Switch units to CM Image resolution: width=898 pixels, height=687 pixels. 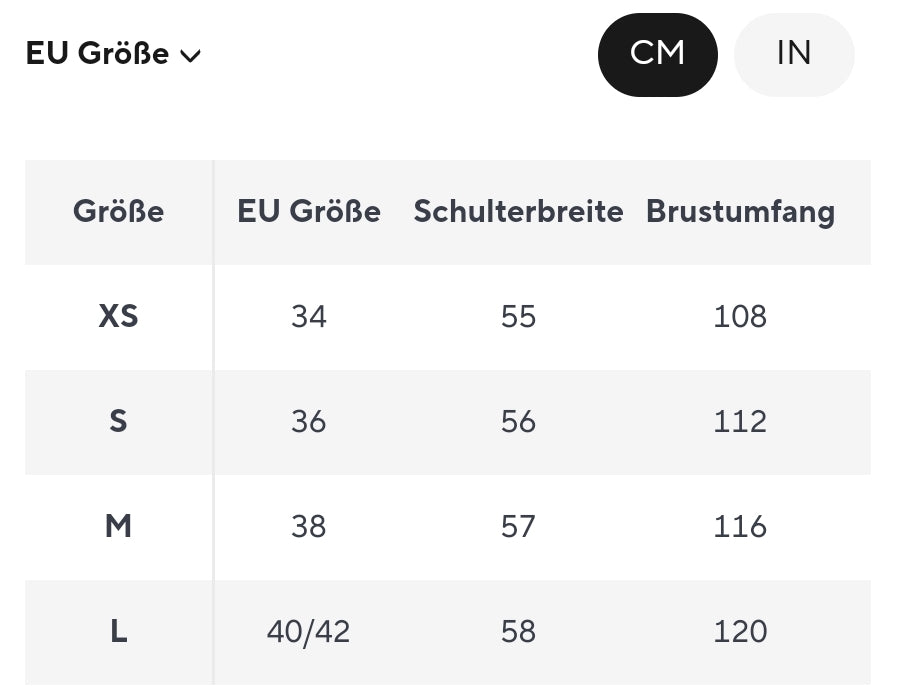[657, 54]
